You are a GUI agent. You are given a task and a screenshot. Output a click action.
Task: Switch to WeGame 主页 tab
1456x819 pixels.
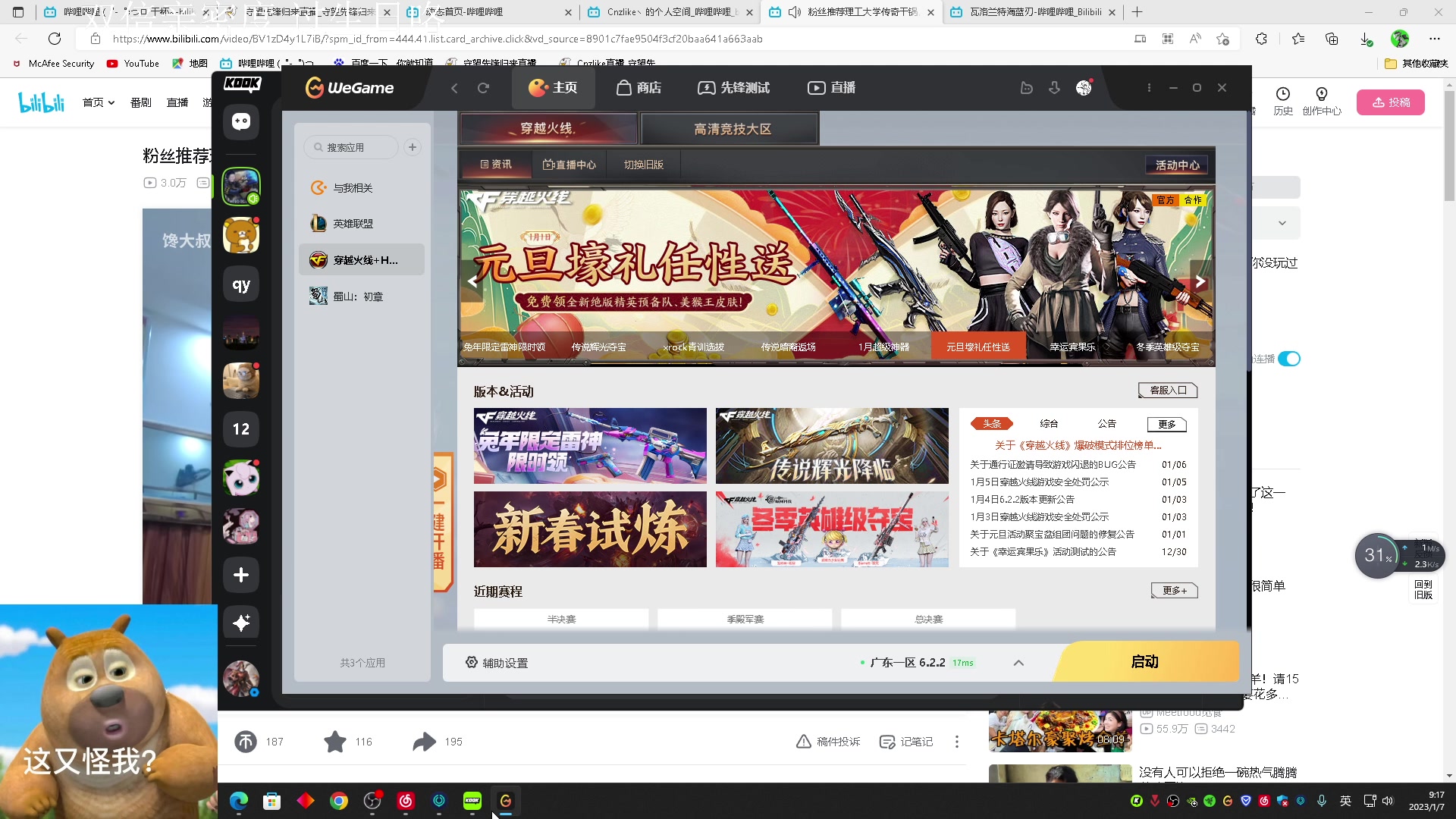pos(553,88)
